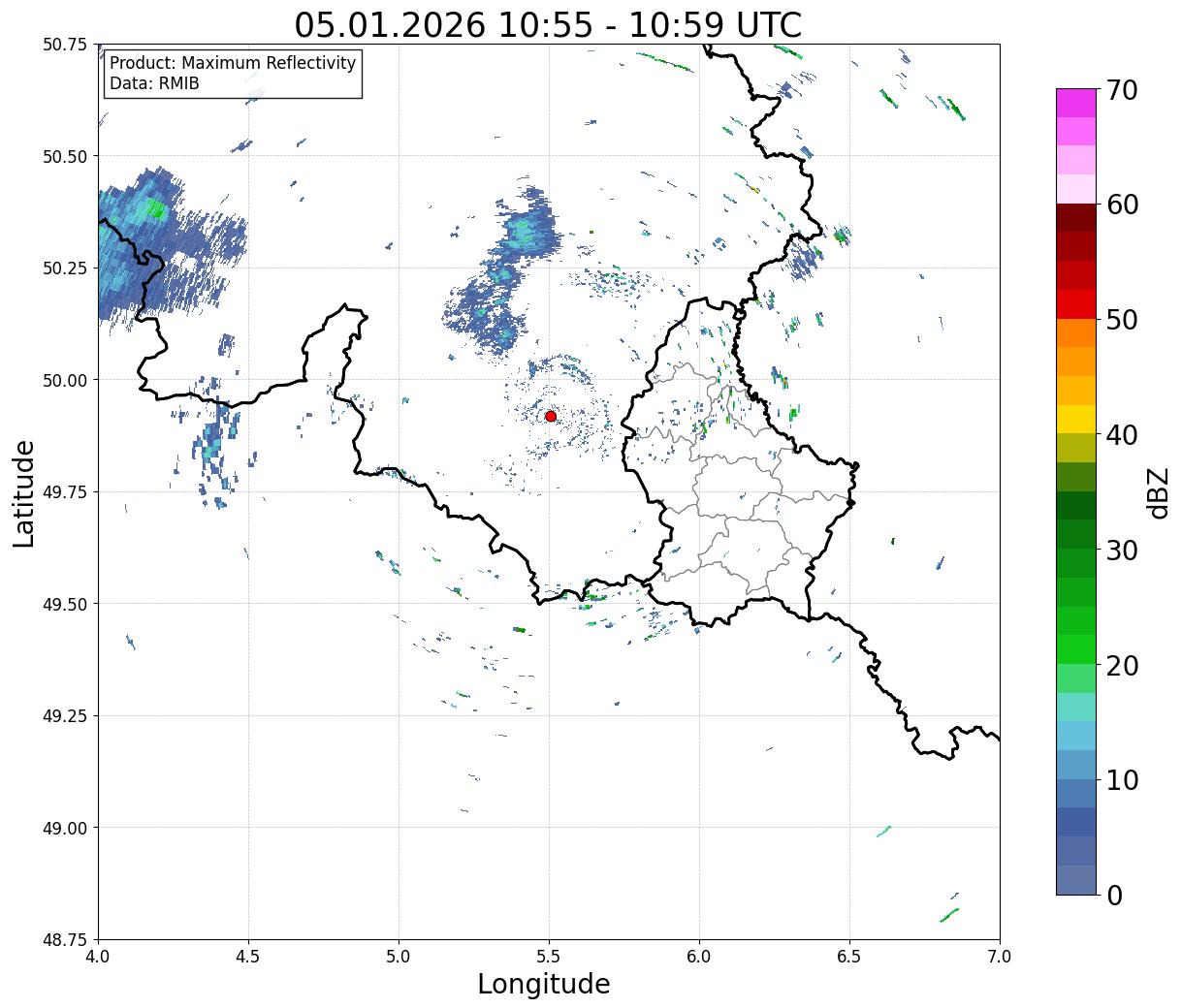The height and width of the screenshot is (1008, 1182).
Task: Click the longitude tick label 6.0
Action: pos(699,957)
